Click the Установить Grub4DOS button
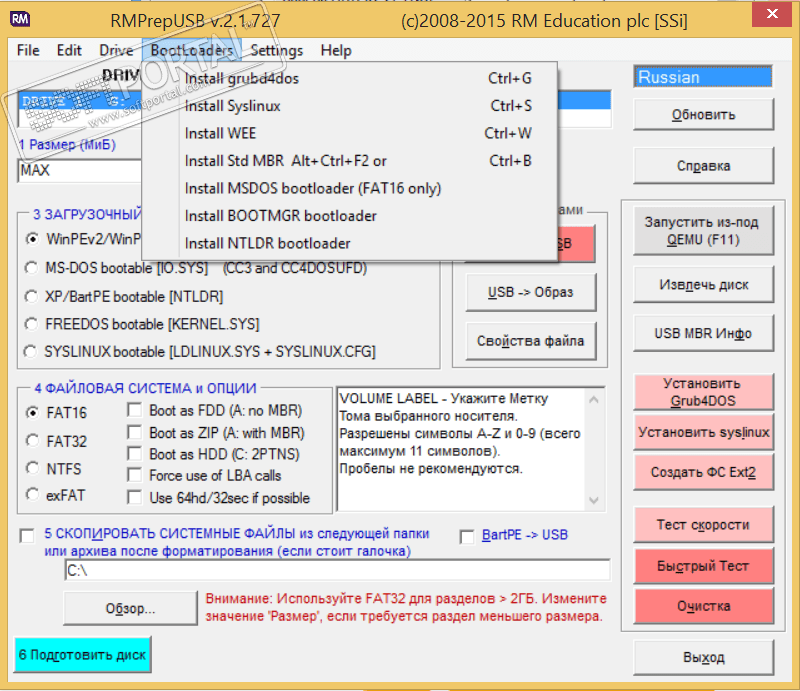Viewport: 800px width, 691px height. [x=704, y=392]
